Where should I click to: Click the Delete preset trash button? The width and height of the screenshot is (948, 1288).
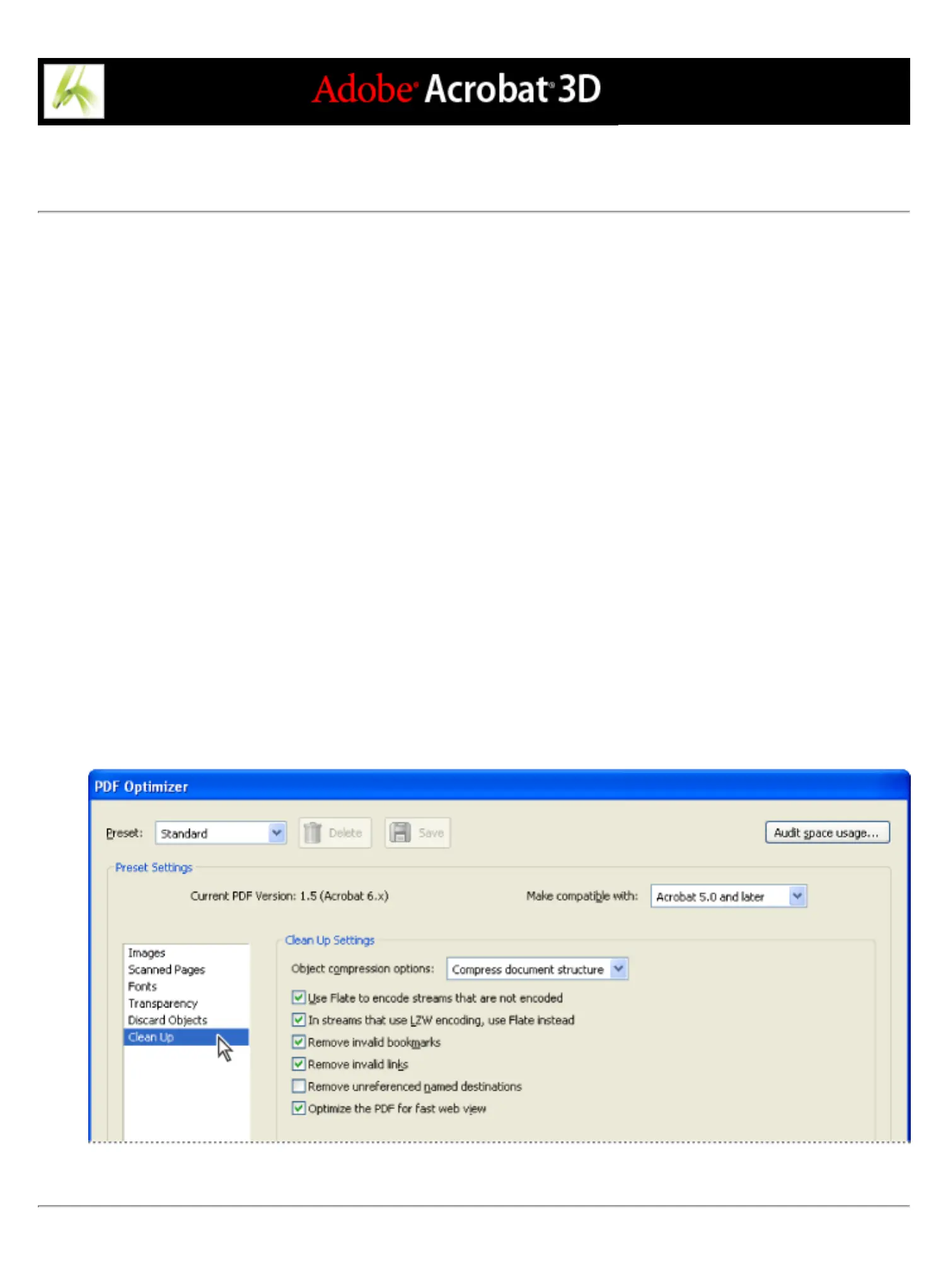(335, 833)
